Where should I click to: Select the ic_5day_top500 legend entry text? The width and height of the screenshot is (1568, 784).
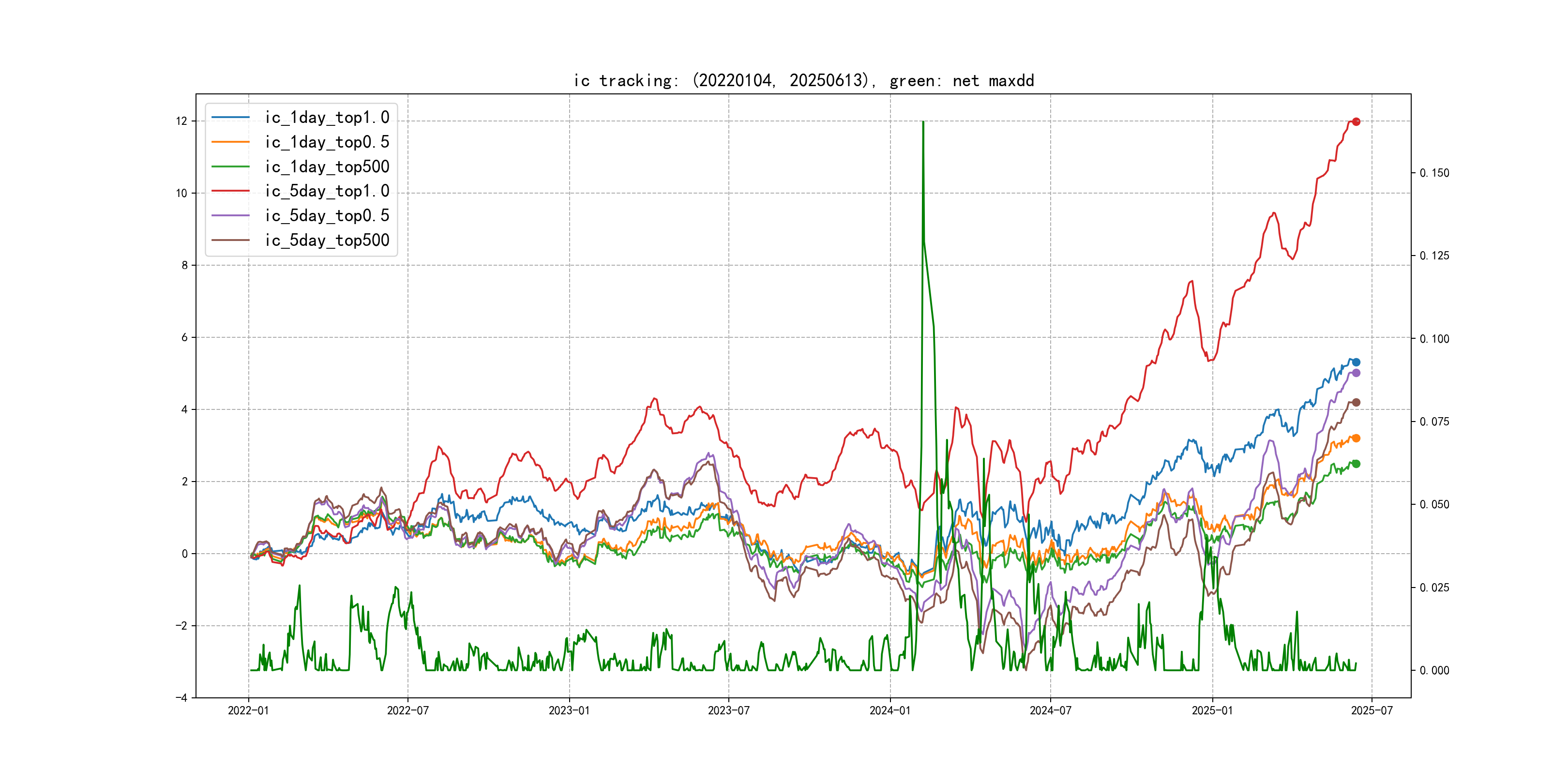point(327,241)
